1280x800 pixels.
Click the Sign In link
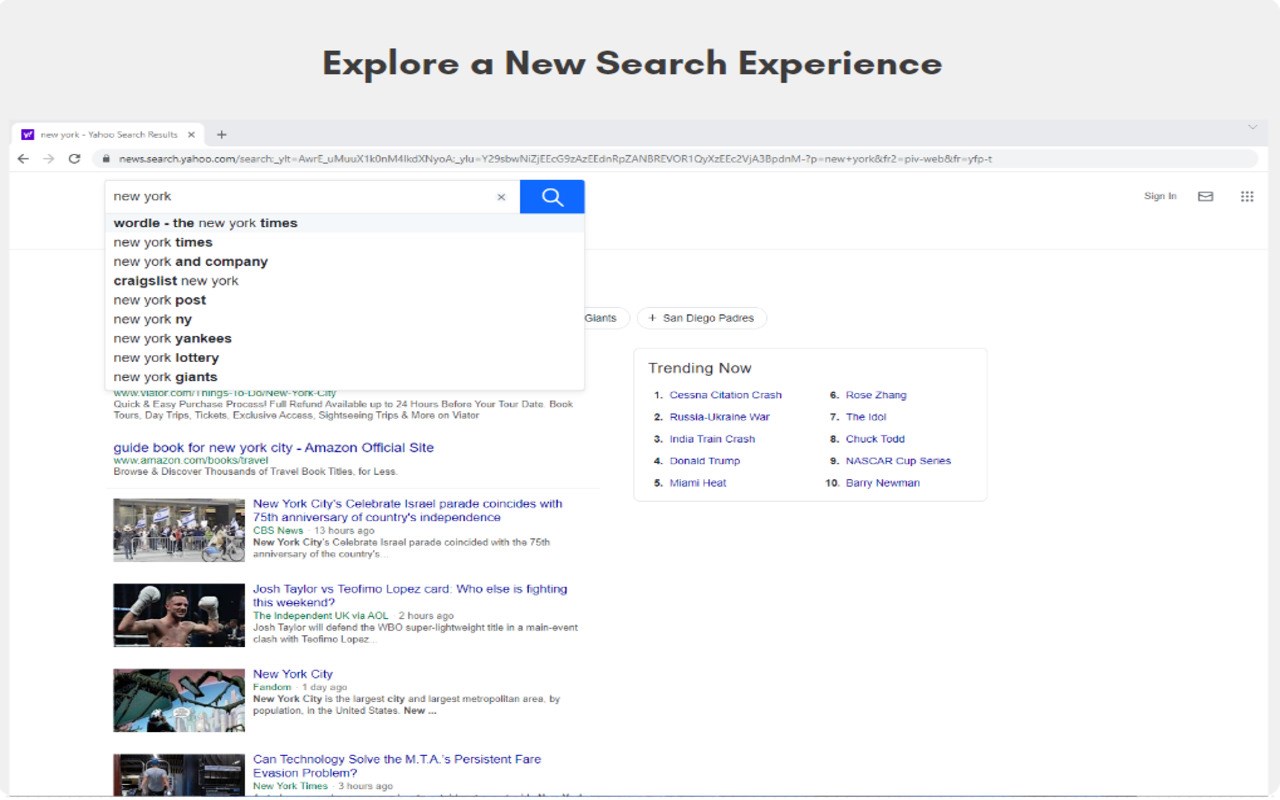tap(1160, 196)
